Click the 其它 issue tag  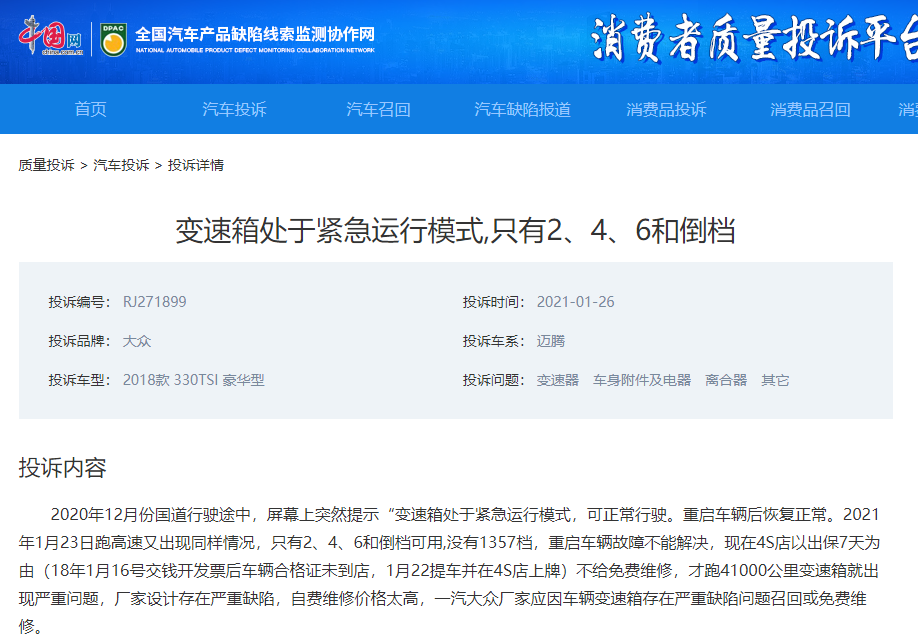pyautogui.click(x=775, y=380)
